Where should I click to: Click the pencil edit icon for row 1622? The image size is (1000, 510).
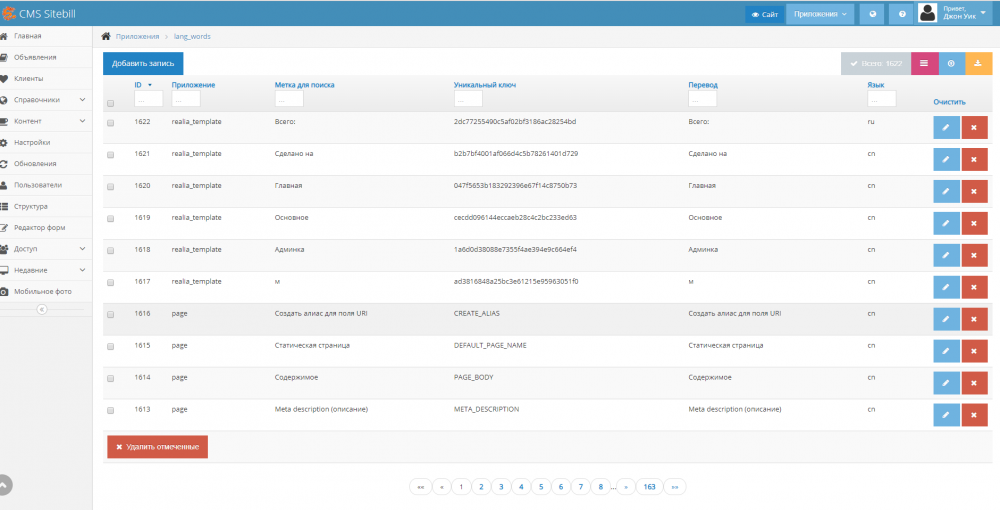click(945, 127)
